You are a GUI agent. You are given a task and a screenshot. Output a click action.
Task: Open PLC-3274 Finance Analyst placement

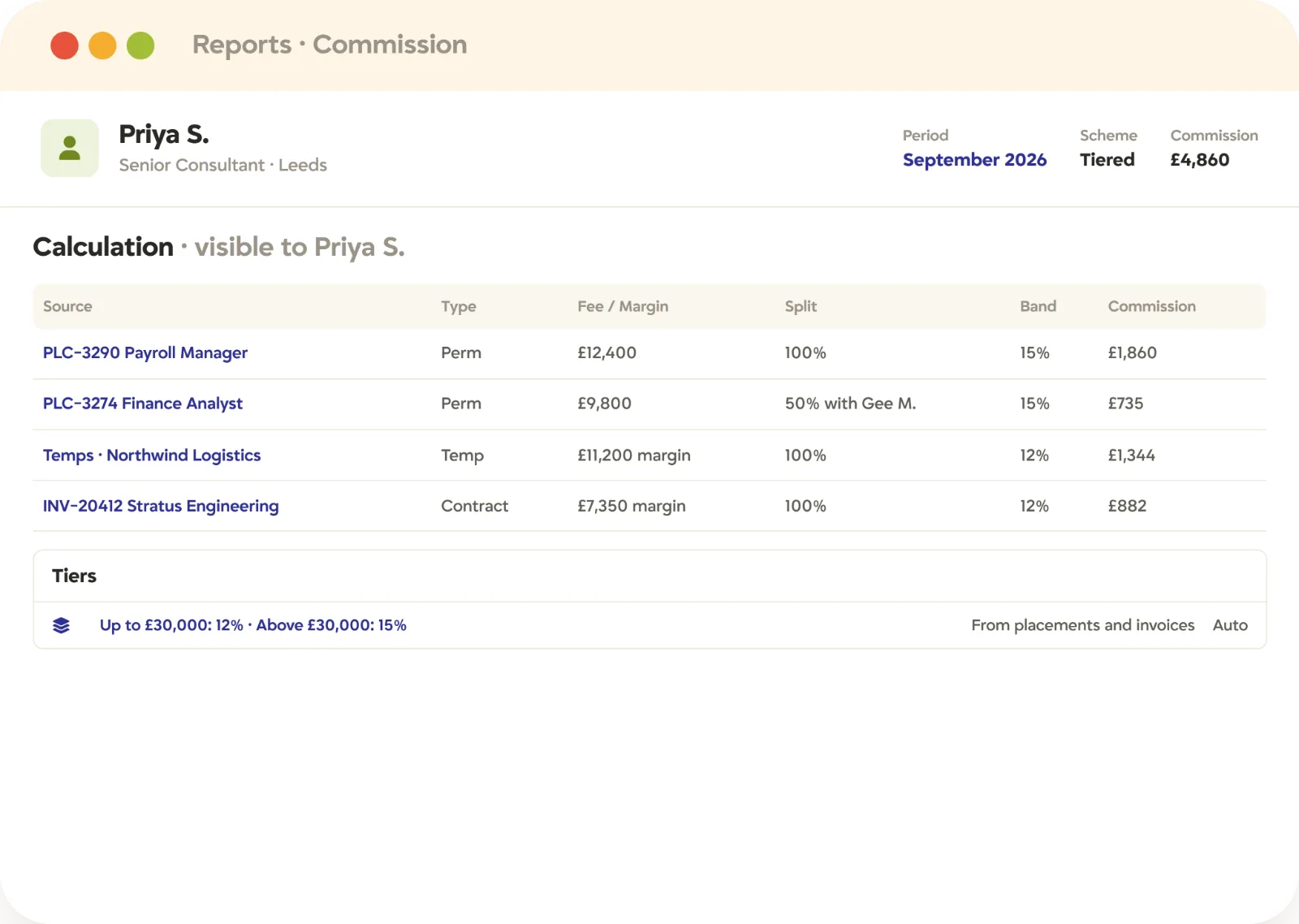point(143,404)
